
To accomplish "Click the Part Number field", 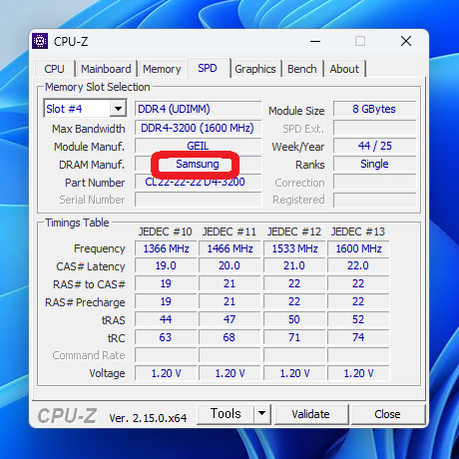I will coord(198,182).
